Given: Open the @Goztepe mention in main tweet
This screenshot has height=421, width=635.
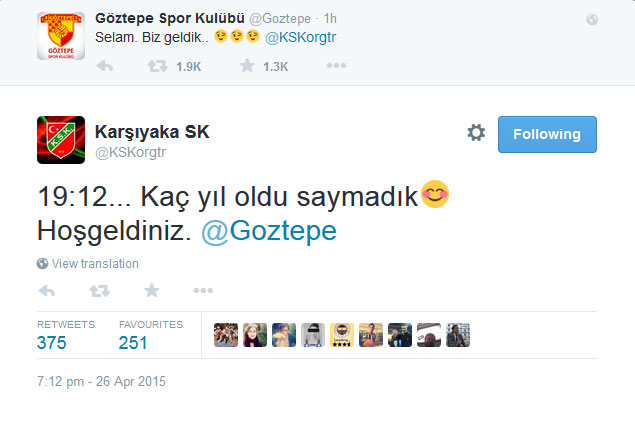Looking at the screenshot, I should tap(269, 231).
